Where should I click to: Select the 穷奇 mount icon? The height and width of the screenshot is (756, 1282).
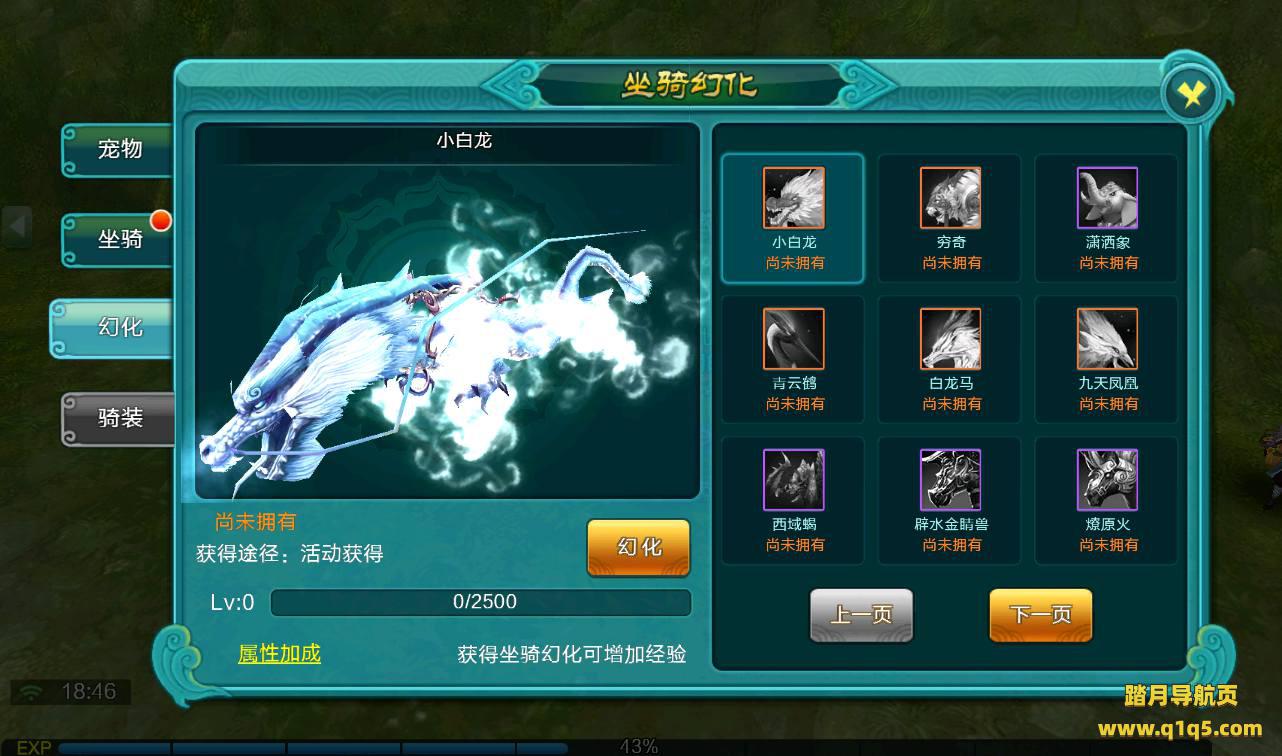click(x=951, y=198)
